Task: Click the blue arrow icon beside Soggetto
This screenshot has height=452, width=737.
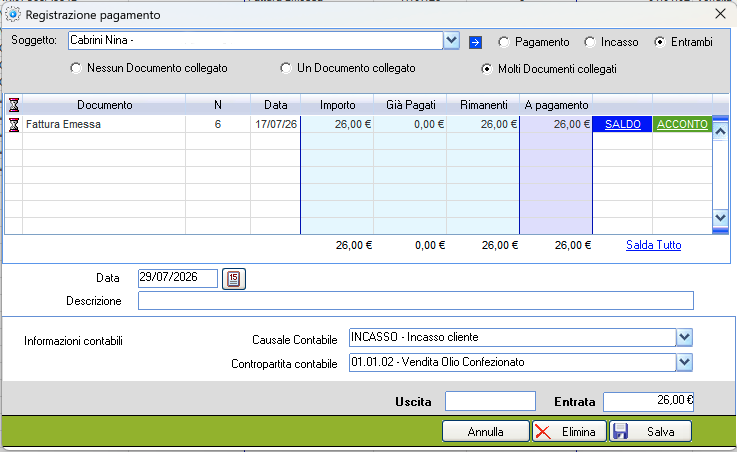Action: 475,43
